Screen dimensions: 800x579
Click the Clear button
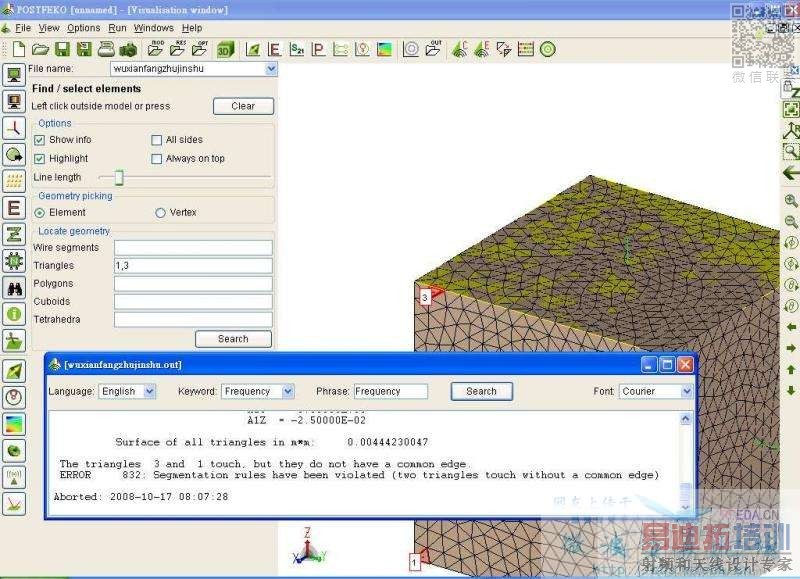pos(243,106)
